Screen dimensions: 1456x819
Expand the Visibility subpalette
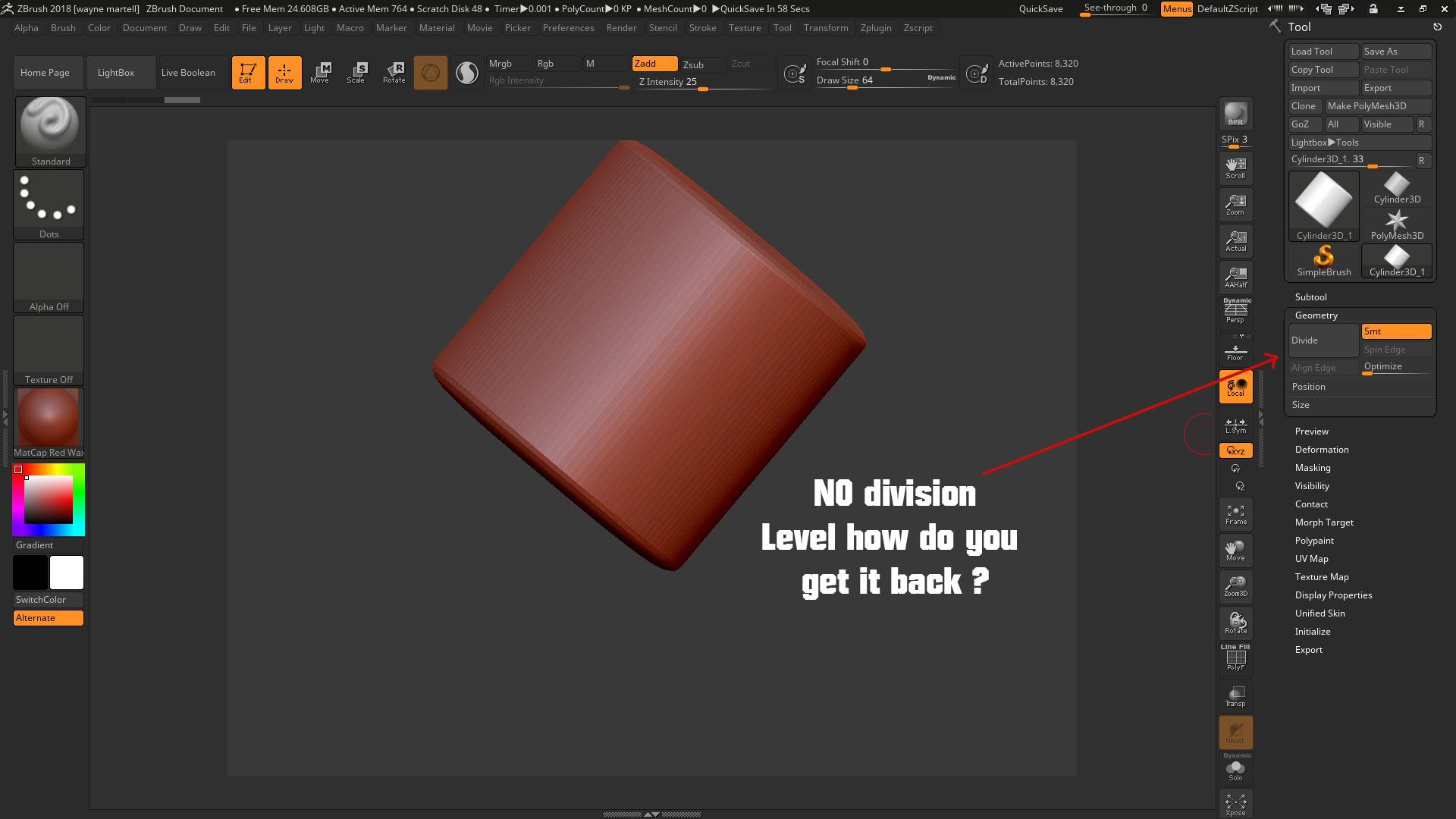1311,486
